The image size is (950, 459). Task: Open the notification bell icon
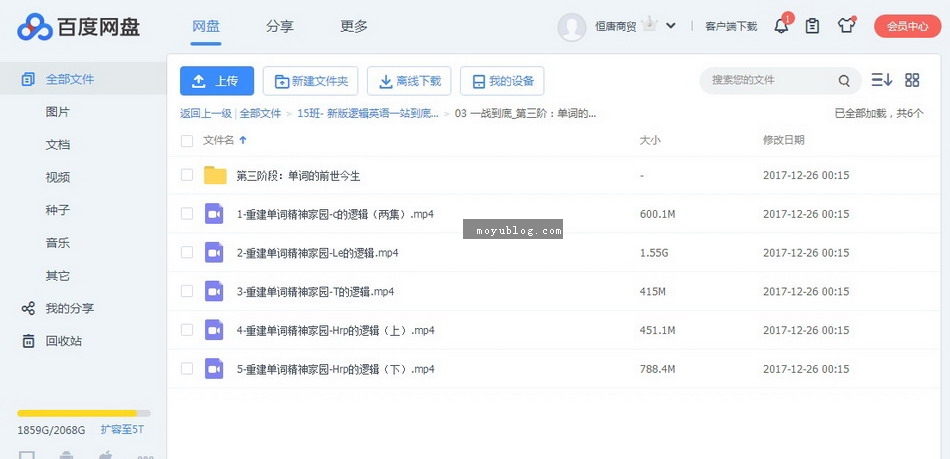782,26
